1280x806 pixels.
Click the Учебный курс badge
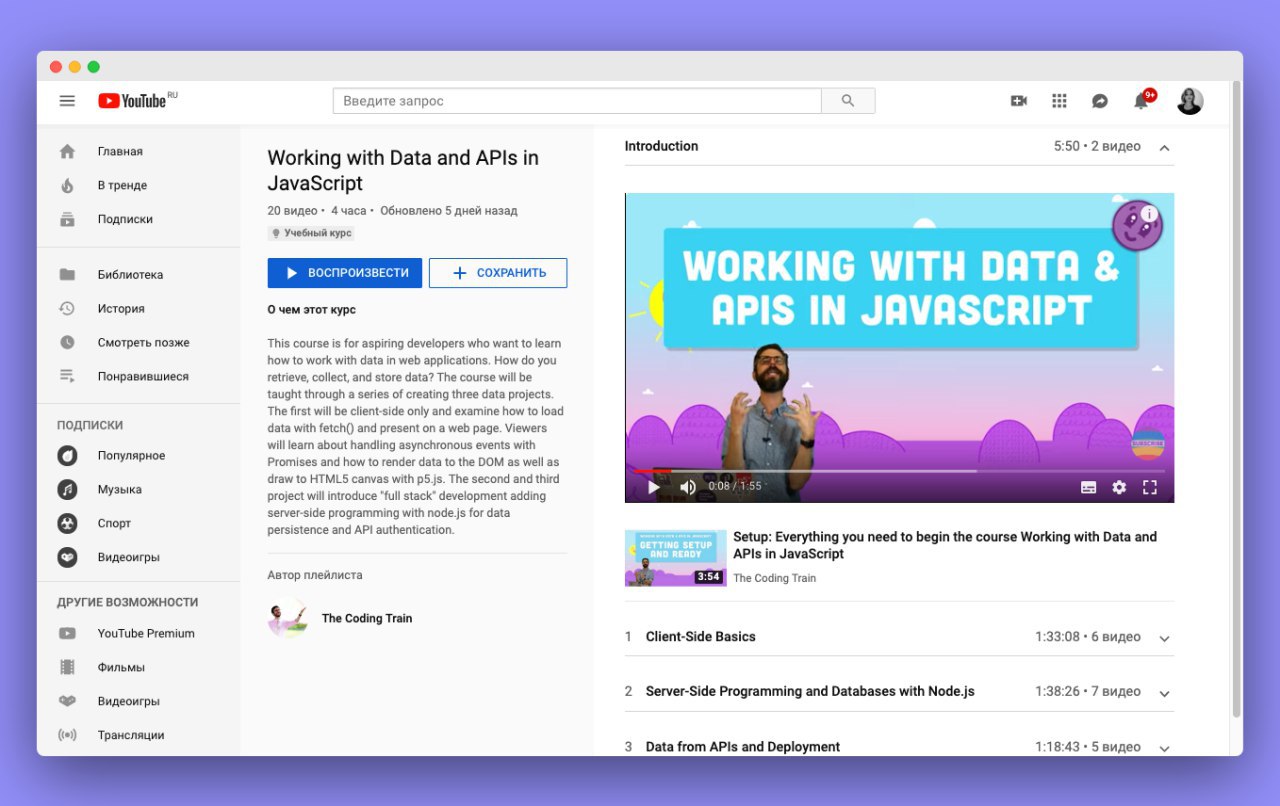(312, 233)
